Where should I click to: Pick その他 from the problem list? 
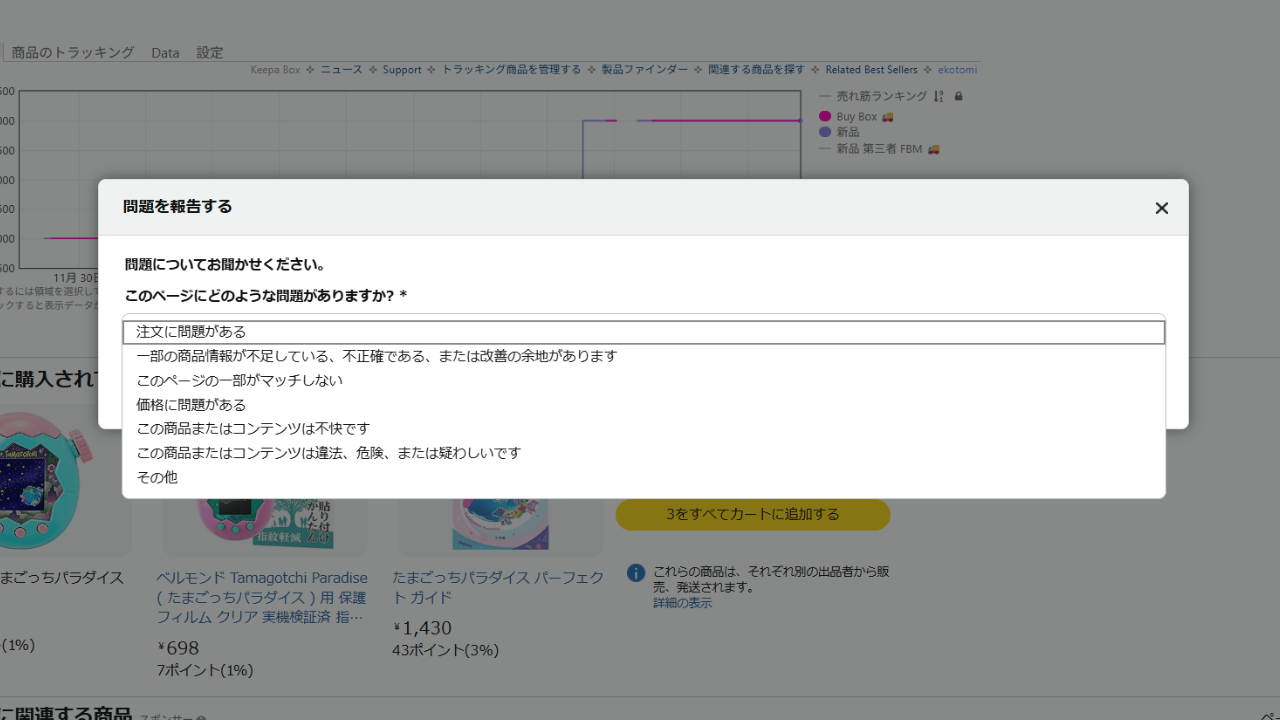point(157,478)
